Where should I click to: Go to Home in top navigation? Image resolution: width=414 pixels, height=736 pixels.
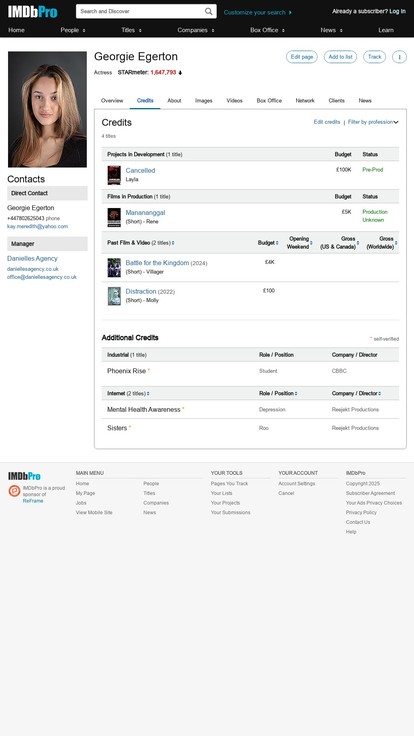[16, 30]
